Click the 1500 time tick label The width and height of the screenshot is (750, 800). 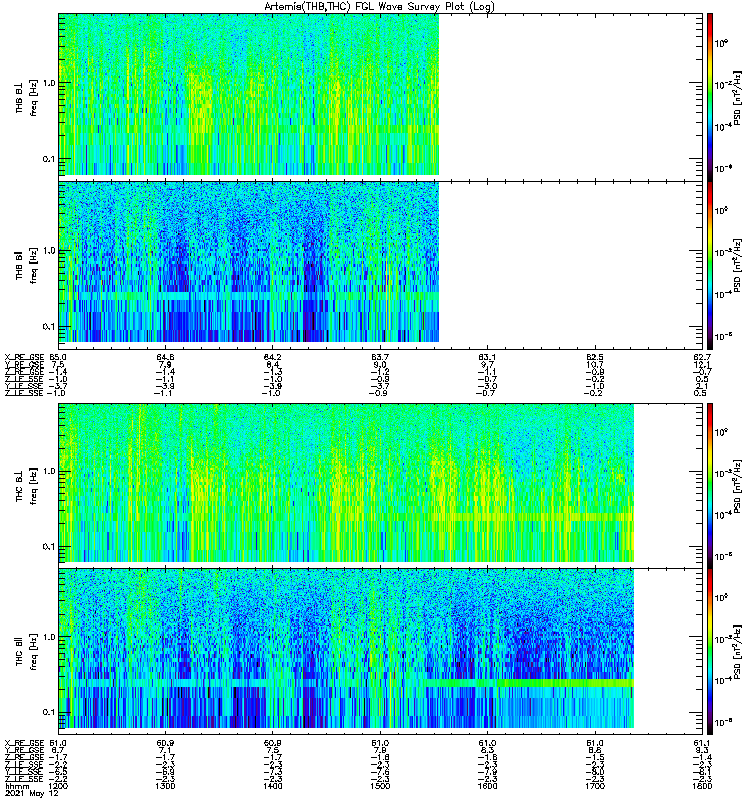coord(380,786)
